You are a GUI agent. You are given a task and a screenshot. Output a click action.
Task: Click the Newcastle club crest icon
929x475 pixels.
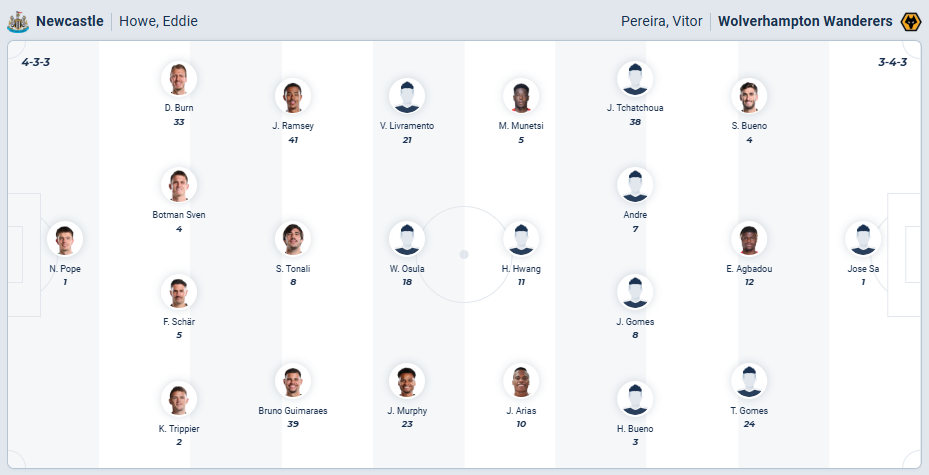click(18, 21)
